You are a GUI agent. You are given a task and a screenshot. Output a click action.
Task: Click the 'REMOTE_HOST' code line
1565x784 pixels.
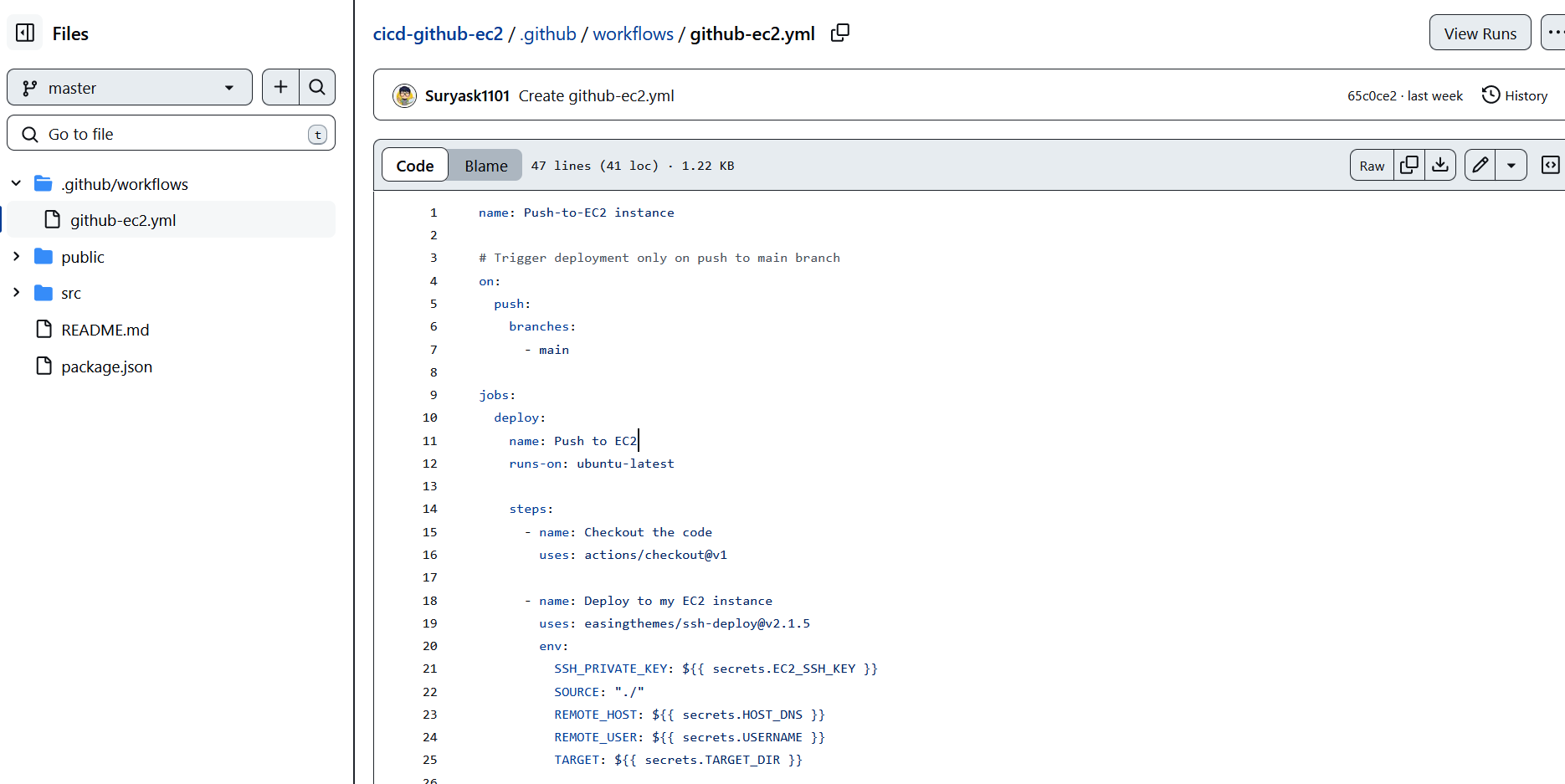pos(690,715)
